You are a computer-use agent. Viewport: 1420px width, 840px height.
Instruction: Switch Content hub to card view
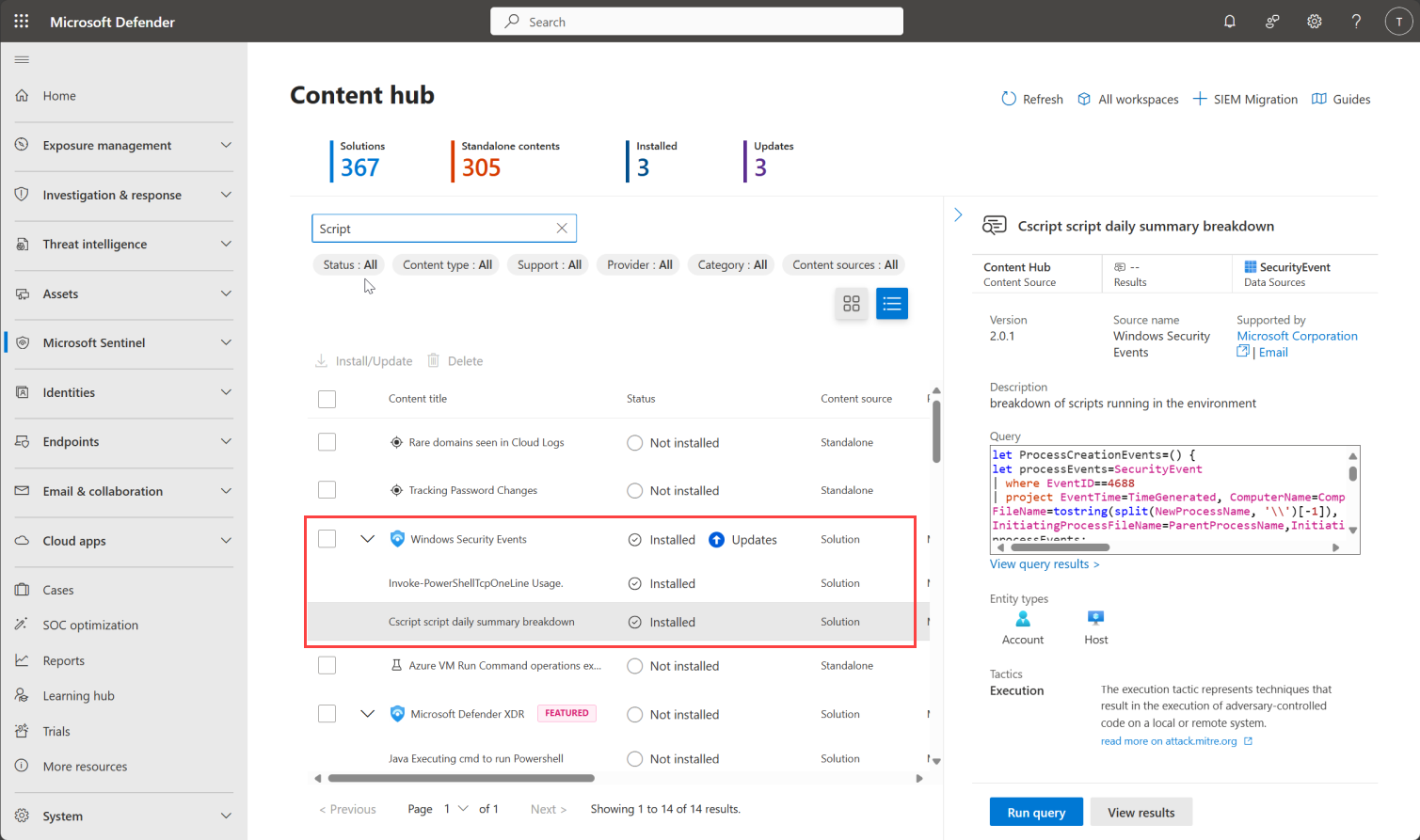click(851, 303)
